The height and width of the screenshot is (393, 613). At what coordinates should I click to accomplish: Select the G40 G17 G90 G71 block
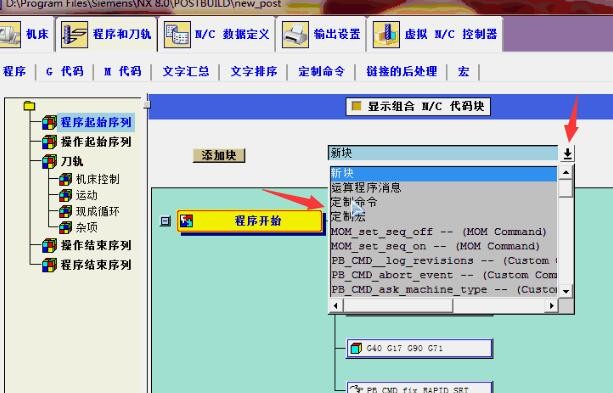pyautogui.click(x=419, y=348)
